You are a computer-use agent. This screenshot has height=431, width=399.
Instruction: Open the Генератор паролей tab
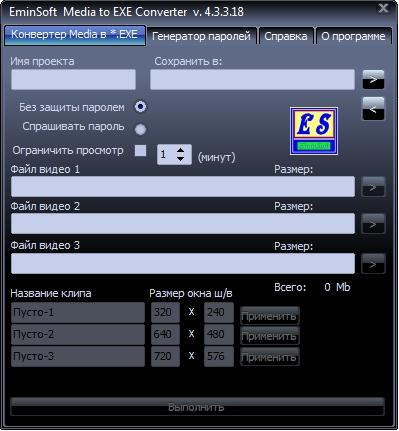coord(202,36)
